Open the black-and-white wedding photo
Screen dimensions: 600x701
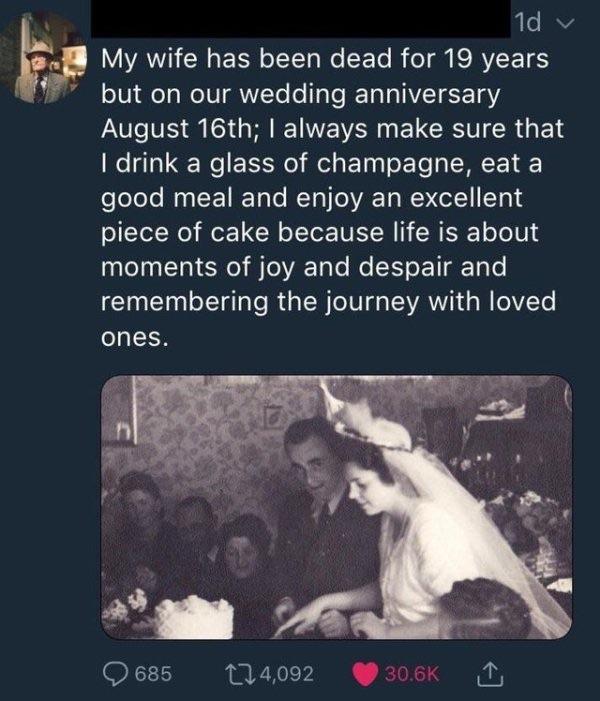(x=336, y=507)
